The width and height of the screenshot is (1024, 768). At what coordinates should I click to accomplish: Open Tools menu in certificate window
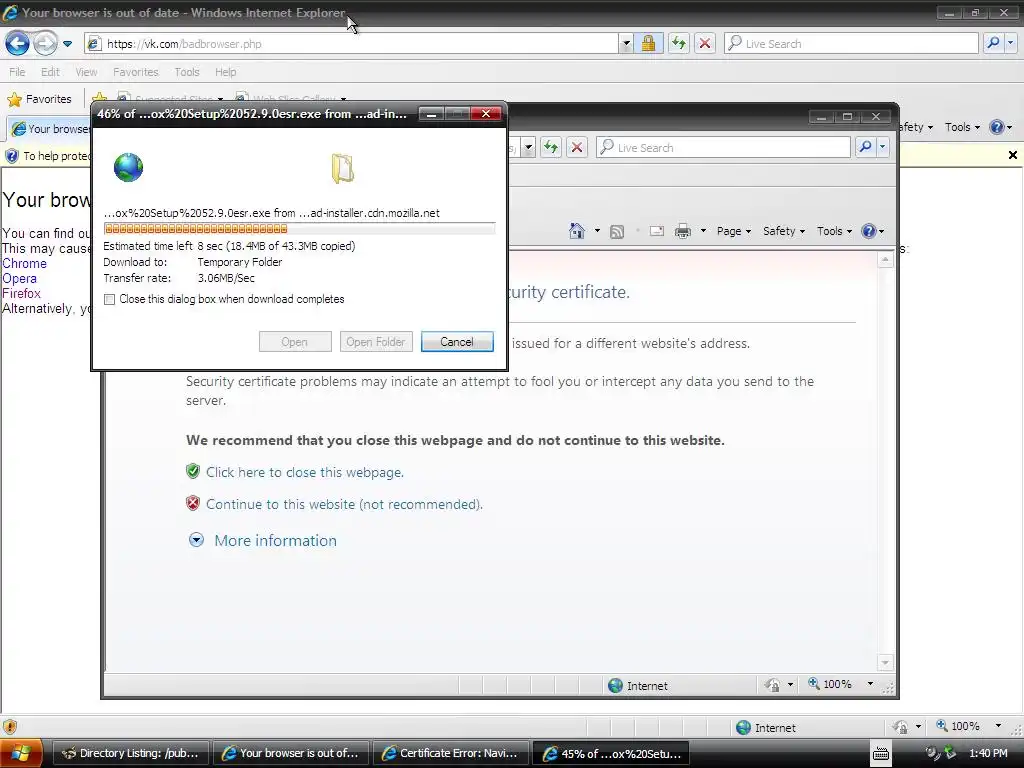pos(835,231)
